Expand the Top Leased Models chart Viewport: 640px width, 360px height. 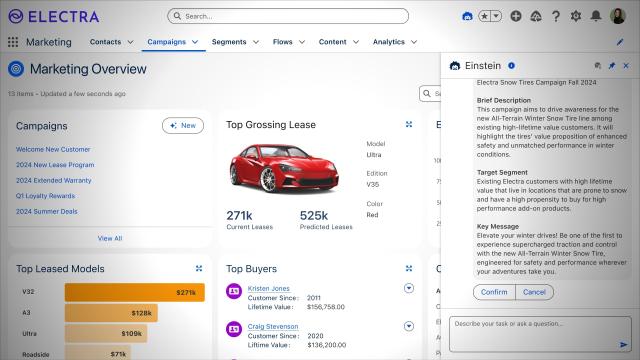pos(199,269)
